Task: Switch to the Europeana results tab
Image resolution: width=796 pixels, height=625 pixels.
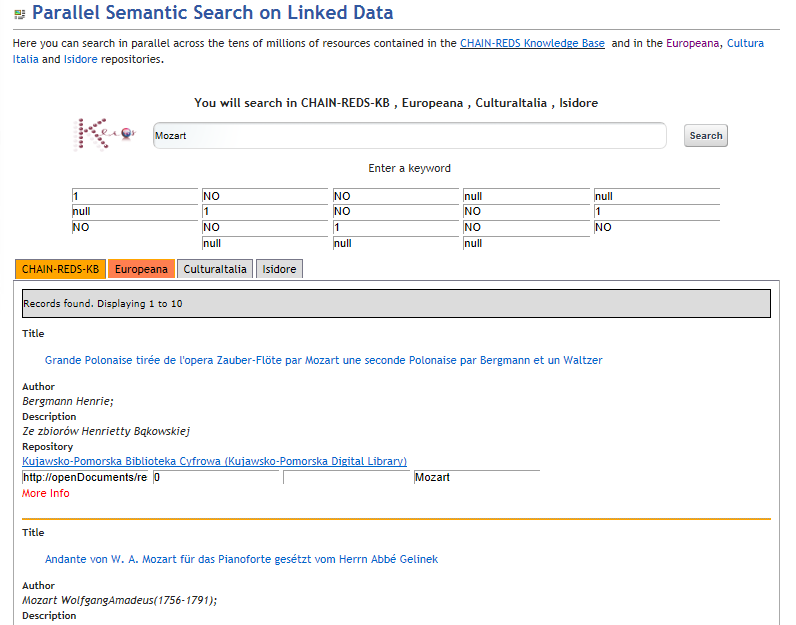Action: click(141, 269)
